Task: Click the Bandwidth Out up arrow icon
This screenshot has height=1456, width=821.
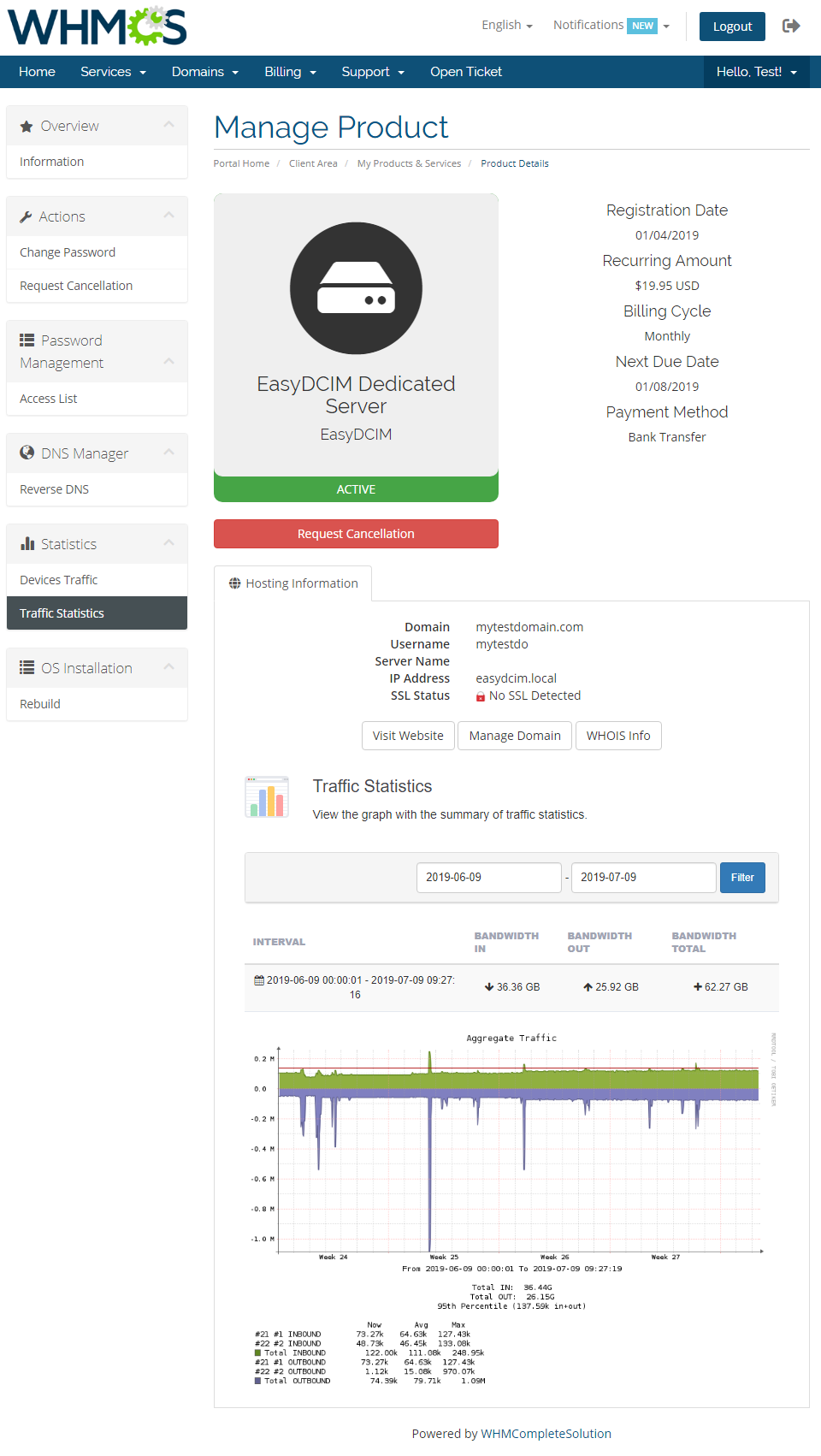Action: [588, 987]
